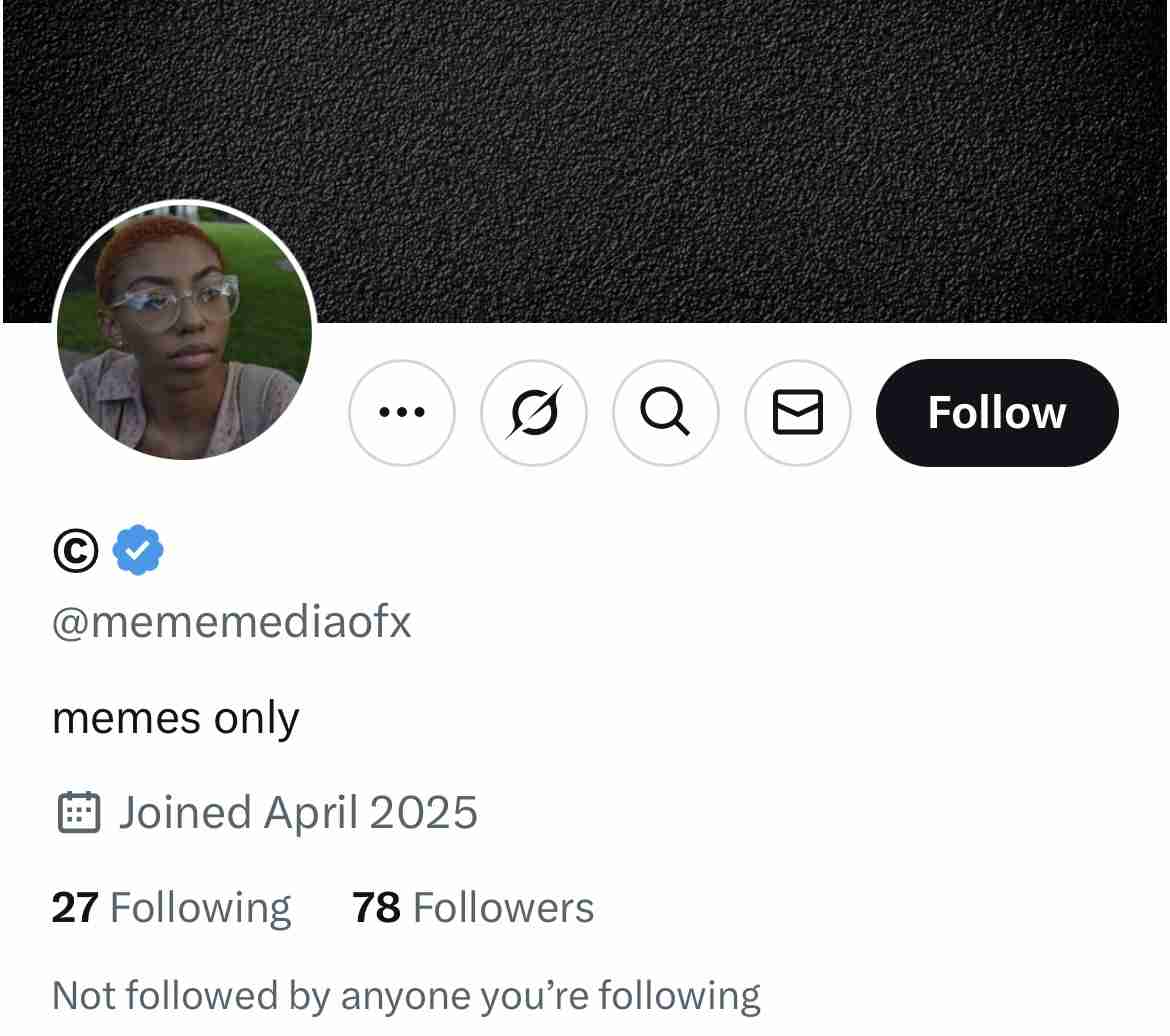Screen dimensions: 1170x1036
Task: Click the "Joined April 2025" text
Action: click(298, 812)
